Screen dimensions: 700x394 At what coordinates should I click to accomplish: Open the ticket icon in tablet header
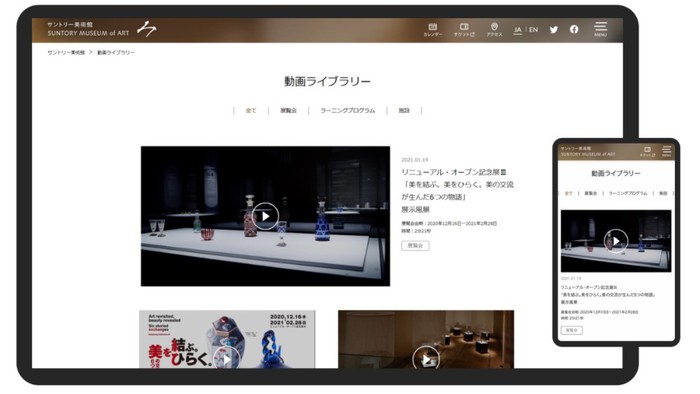tap(464, 29)
